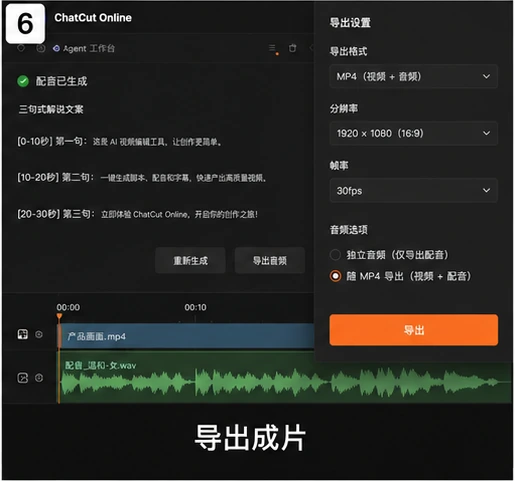Select the 产品画面.mp4 video clip

pos(187,336)
